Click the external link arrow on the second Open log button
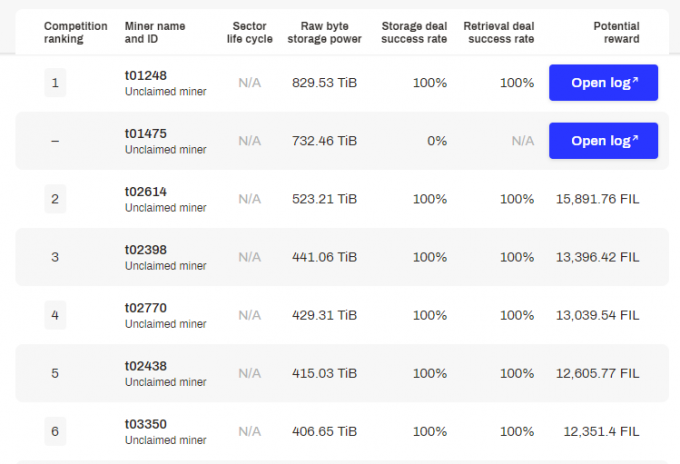This screenshot has height=464, width=680. point(635,138)
